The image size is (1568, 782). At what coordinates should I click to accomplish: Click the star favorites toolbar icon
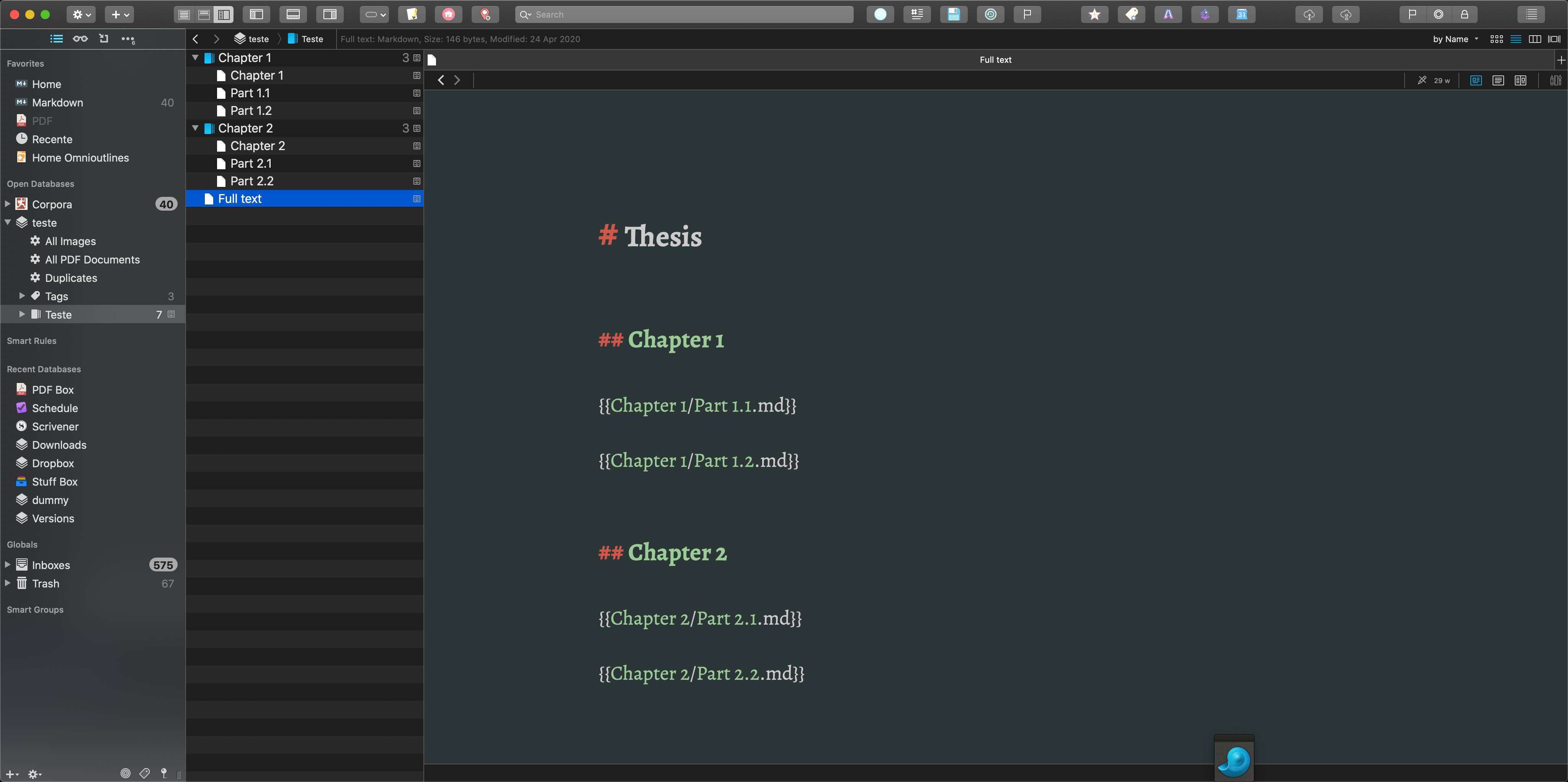click(1094, 15)
